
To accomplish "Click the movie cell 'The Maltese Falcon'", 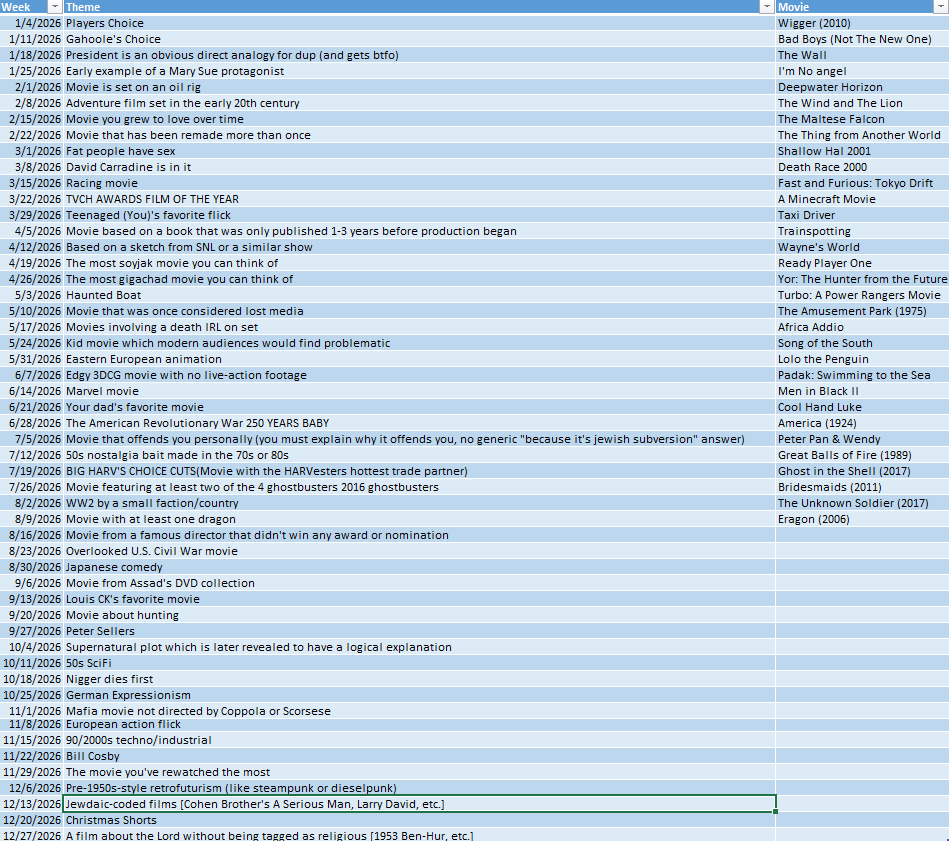I will pos(862,119).
